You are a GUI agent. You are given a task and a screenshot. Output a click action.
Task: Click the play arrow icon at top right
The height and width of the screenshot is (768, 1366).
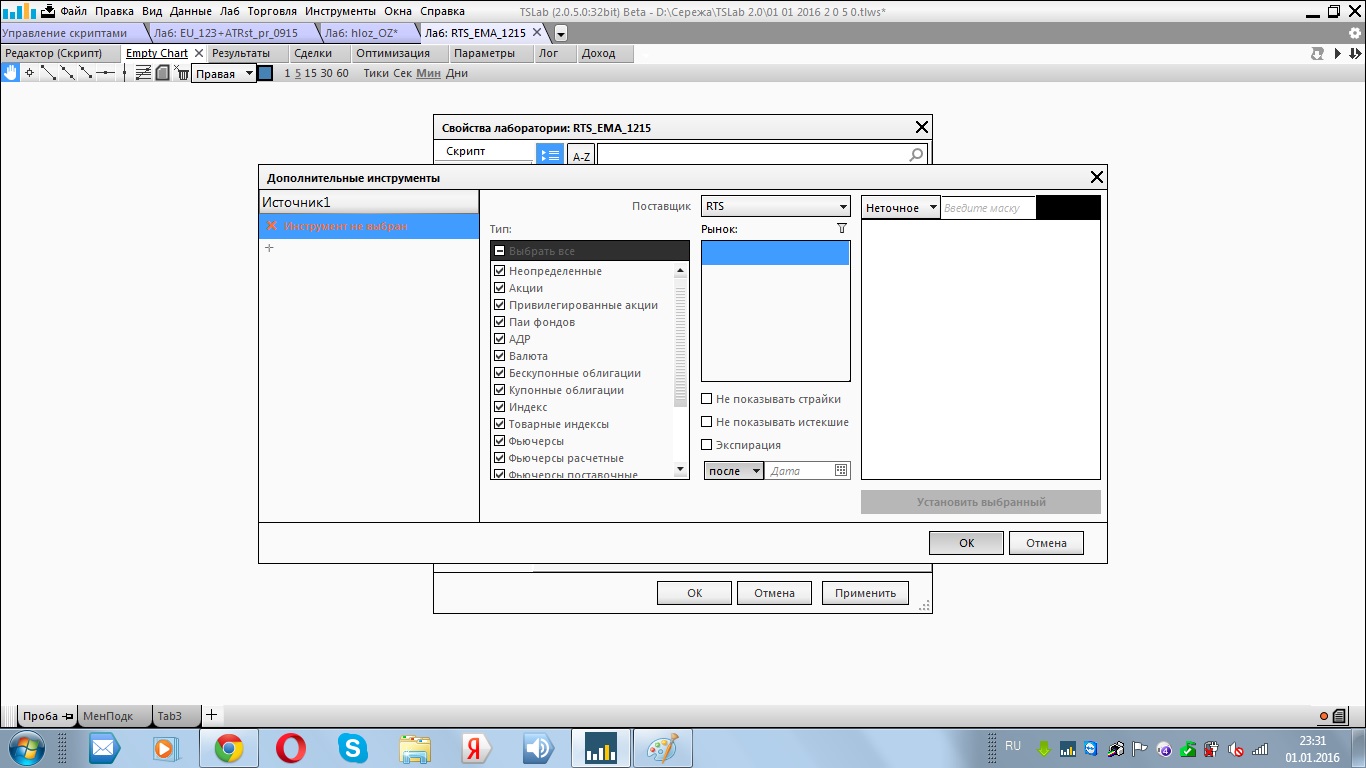(1336, 53)
